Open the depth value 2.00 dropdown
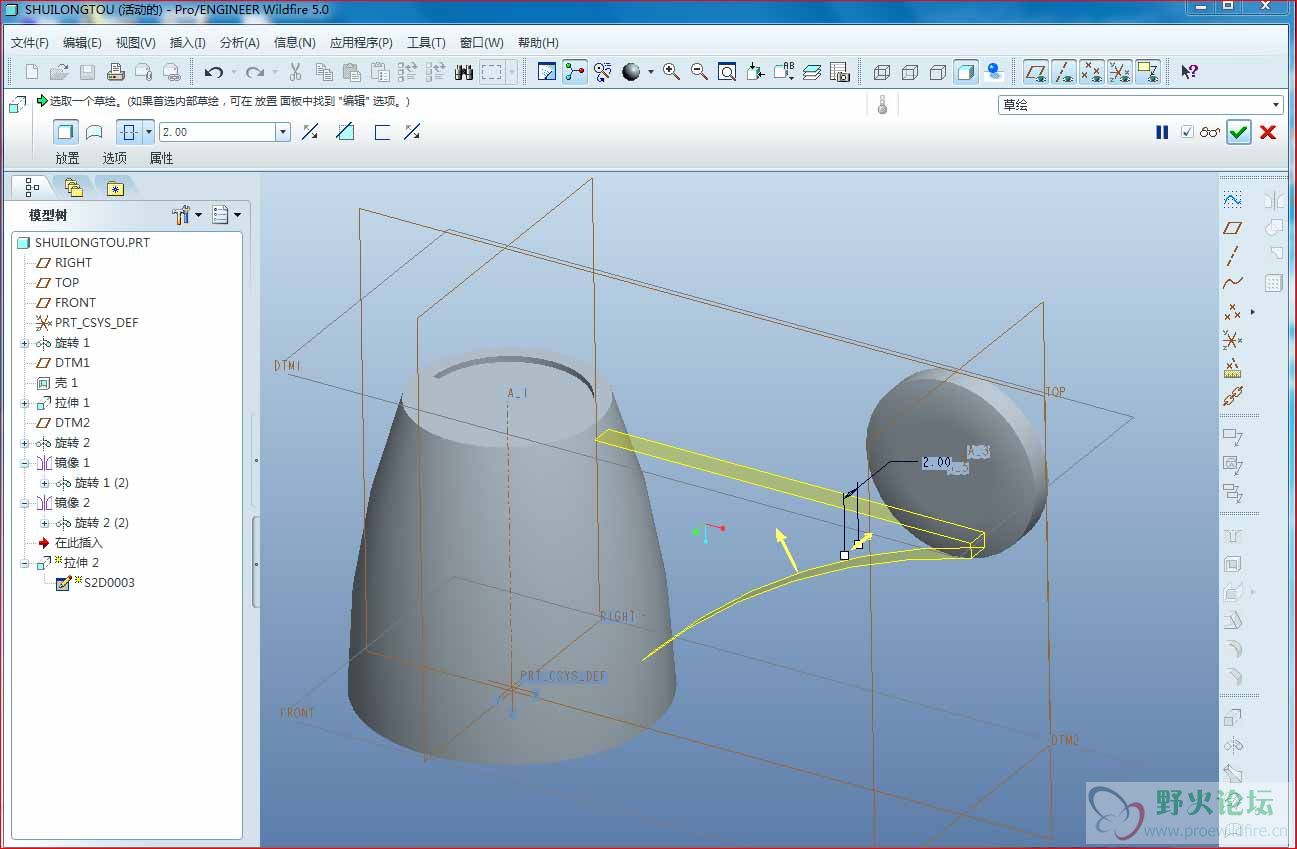 (x=283, y=132)
